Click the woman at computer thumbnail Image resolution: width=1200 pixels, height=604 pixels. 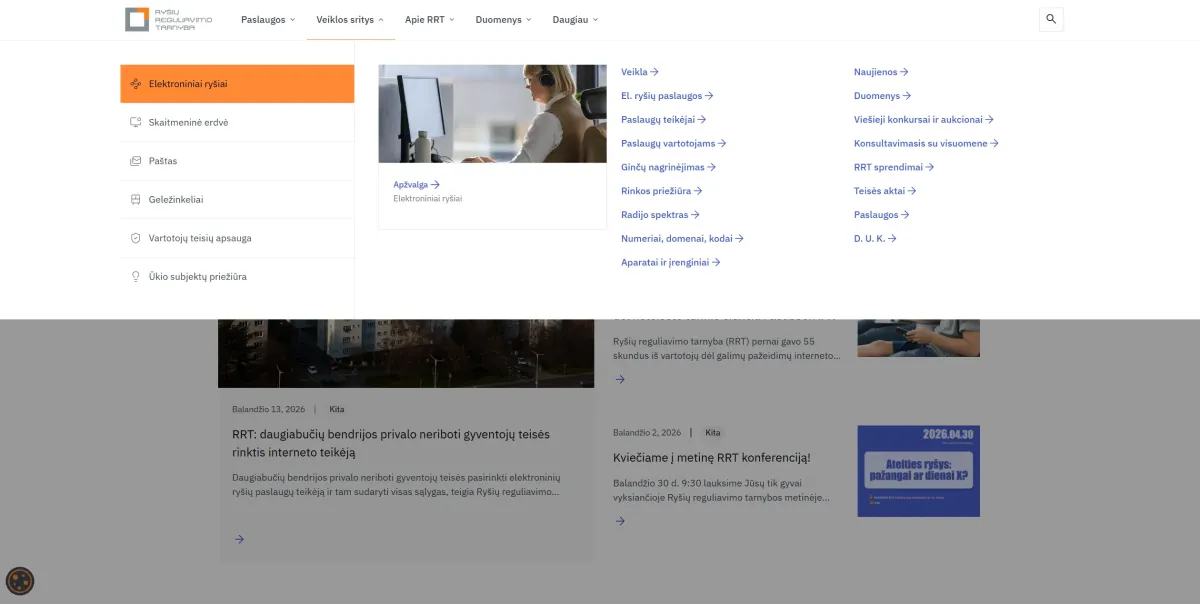(x=492, y=114)
